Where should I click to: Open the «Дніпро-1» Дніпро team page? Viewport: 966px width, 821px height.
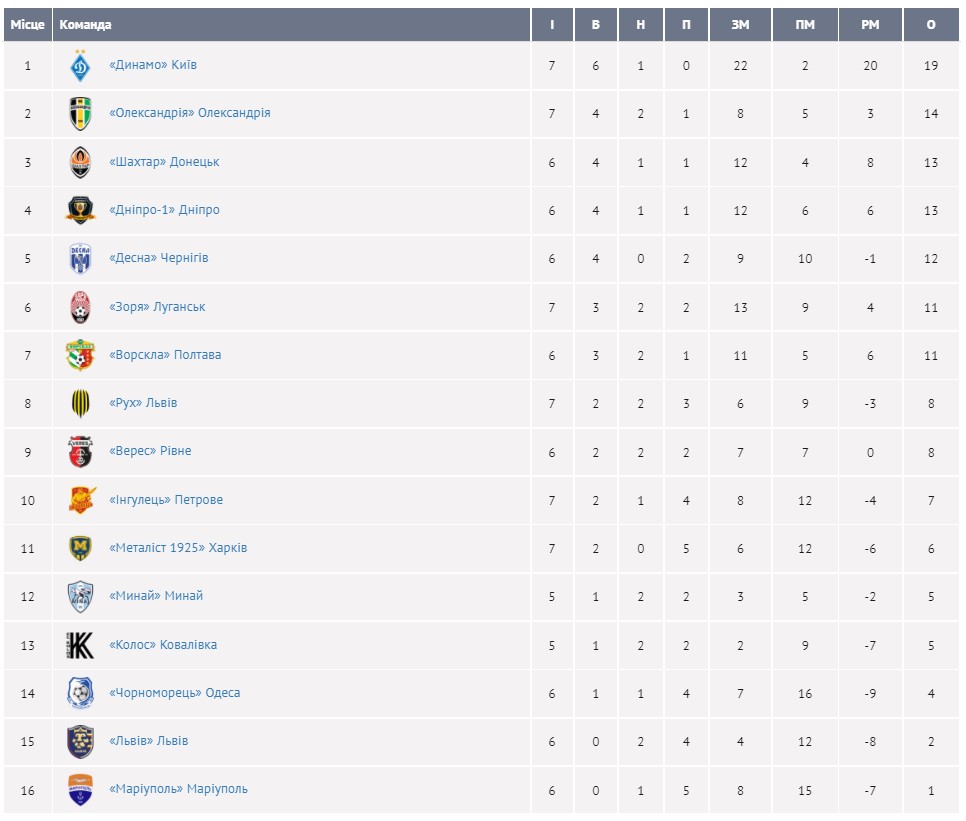(x=164, y=210)
